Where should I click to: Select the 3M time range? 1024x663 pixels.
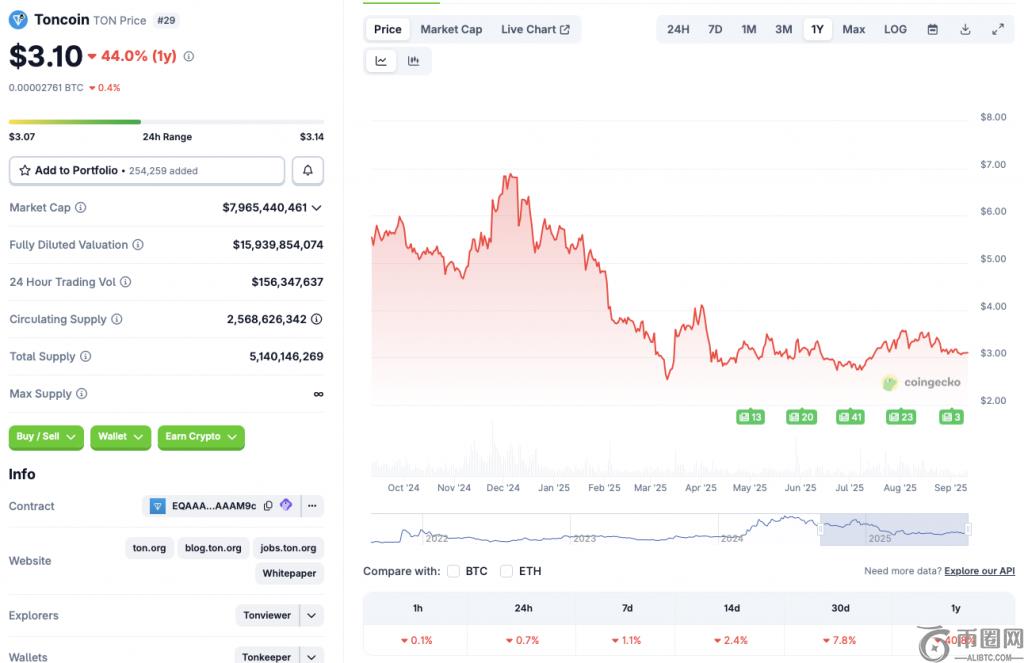pyautogui.click(x=783, y=29)
